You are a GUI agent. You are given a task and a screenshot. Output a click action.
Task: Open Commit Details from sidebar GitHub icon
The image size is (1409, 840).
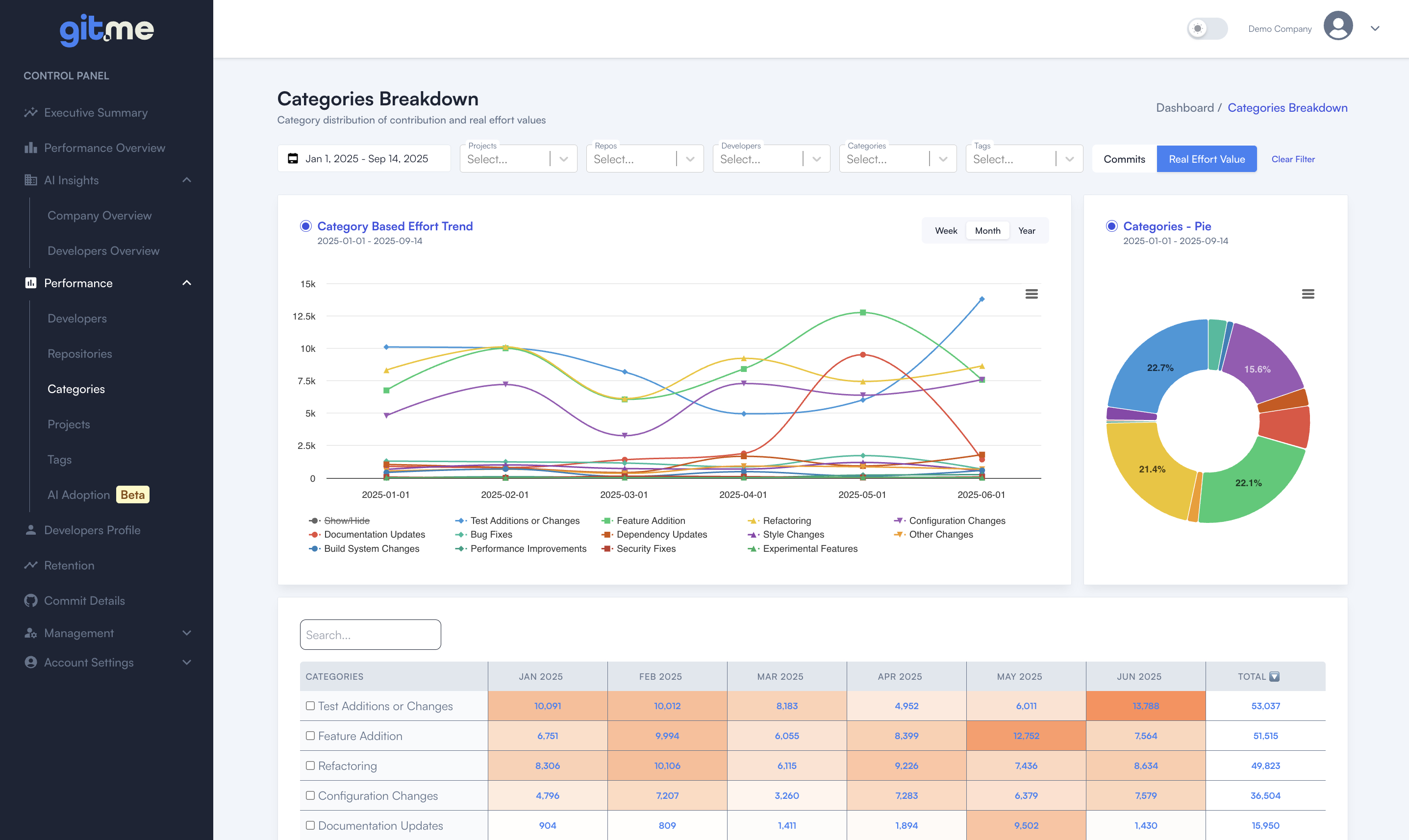(x=30, y=600)
